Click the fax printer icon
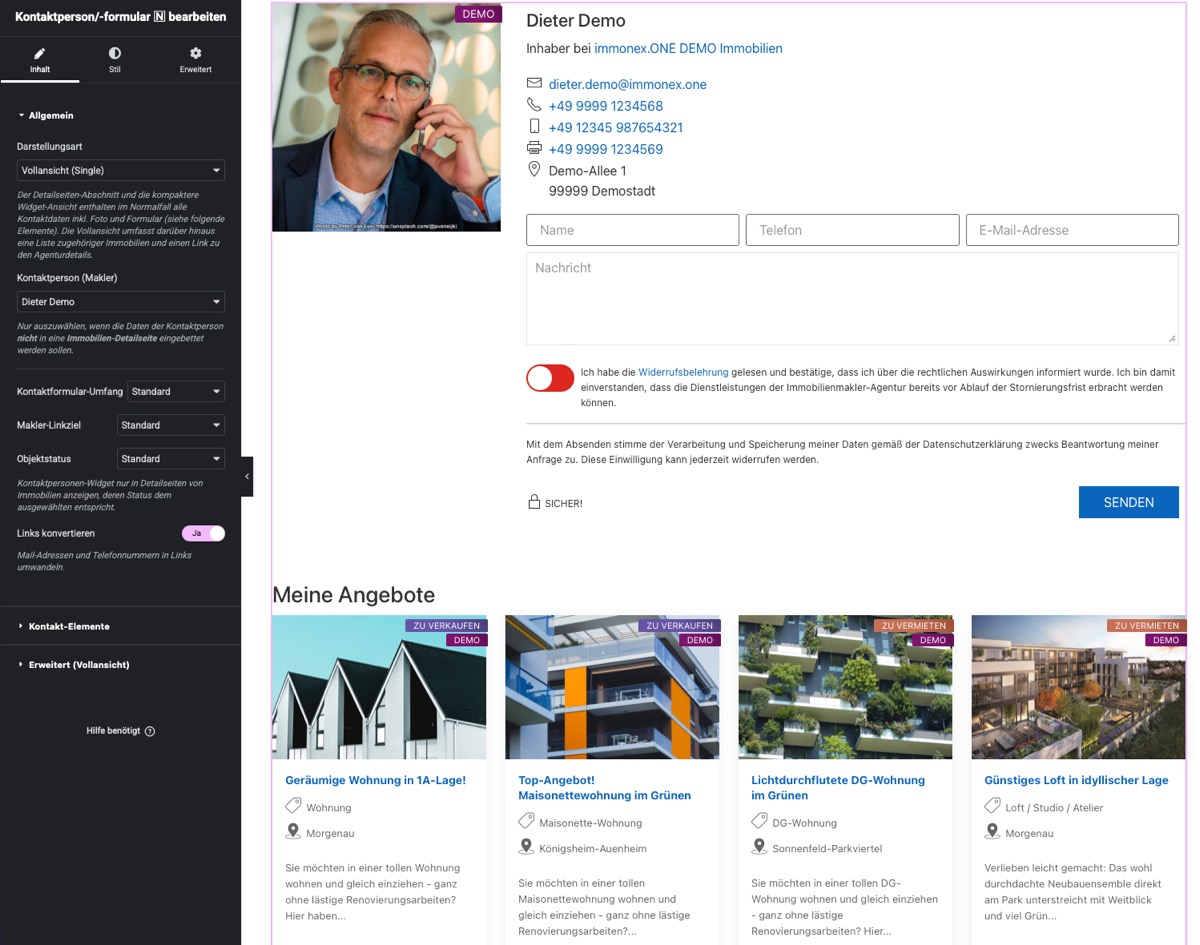Viewport: 1200px width, 945px height. tap(534, 147)
